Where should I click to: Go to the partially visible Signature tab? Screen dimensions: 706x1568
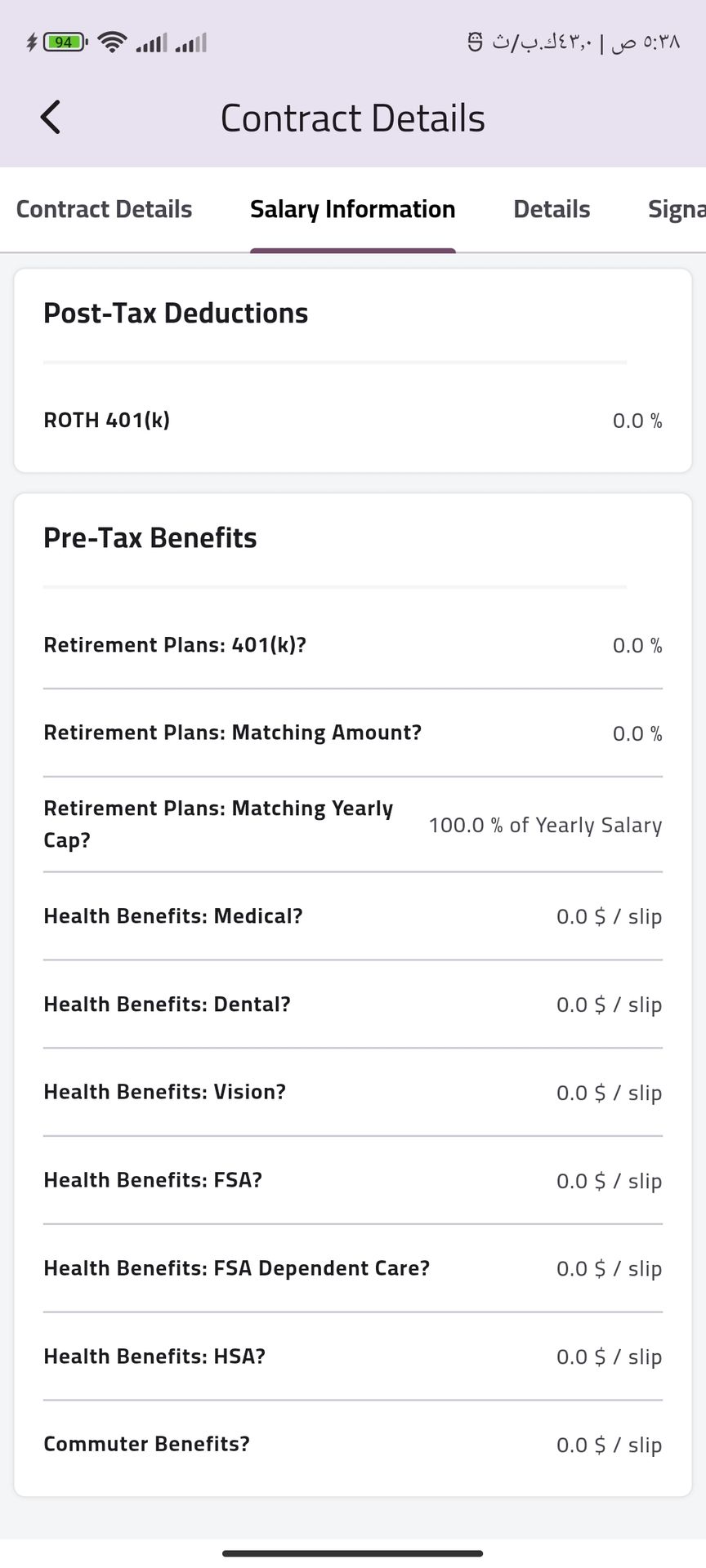[x=676, y=210]
